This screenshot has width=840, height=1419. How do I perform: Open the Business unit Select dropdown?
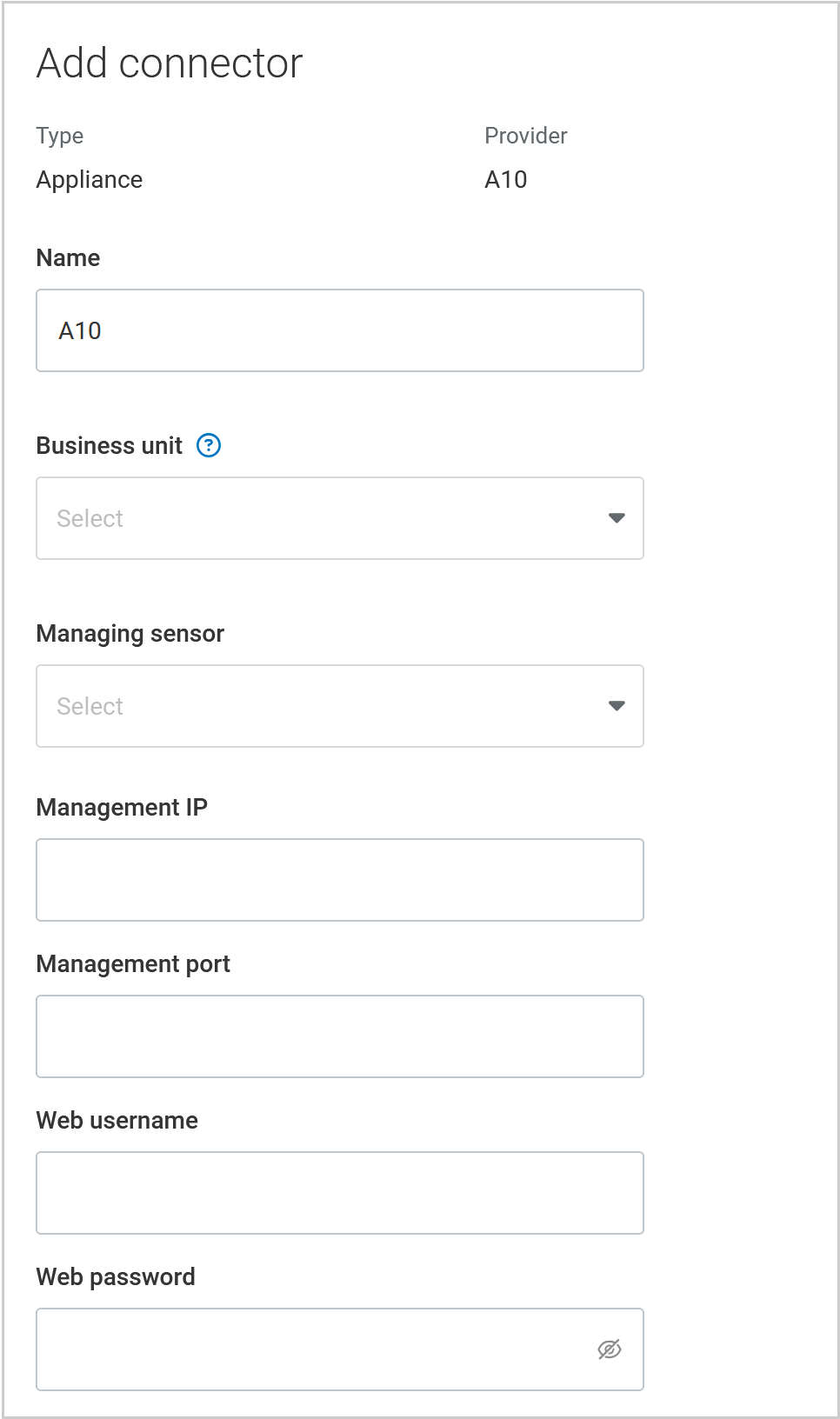pyautogui.click(x=339, y=518)
